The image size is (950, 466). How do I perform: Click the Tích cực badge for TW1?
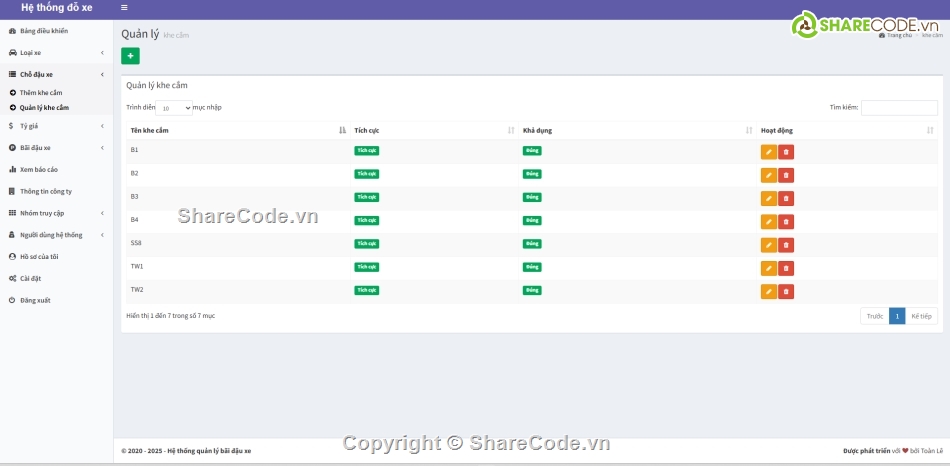pyautogui.click(x=367, y=267)
